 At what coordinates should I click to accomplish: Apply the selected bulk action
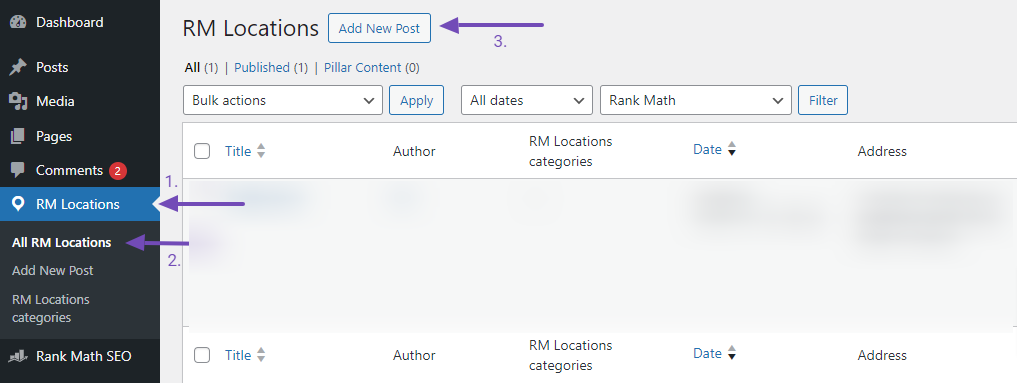[416, 100]
